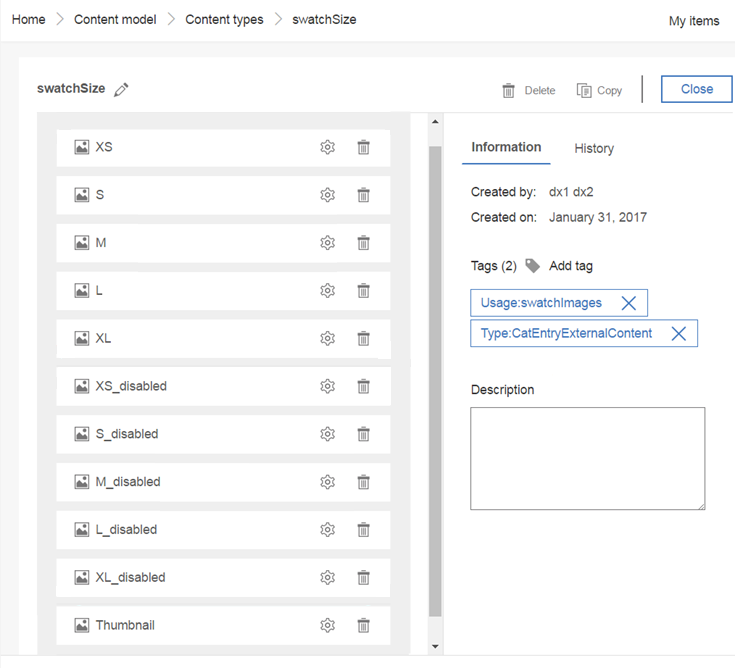The height and width of the screenshot is (668, 735).
Task: Open My items link
Action: [x=694, y=21]
